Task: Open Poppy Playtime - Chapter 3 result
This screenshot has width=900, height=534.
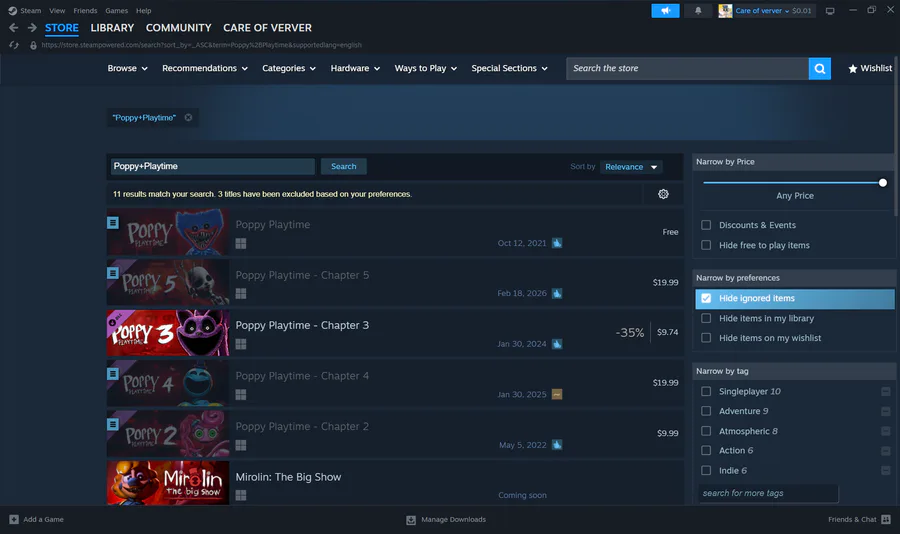Action: [395, 333]
